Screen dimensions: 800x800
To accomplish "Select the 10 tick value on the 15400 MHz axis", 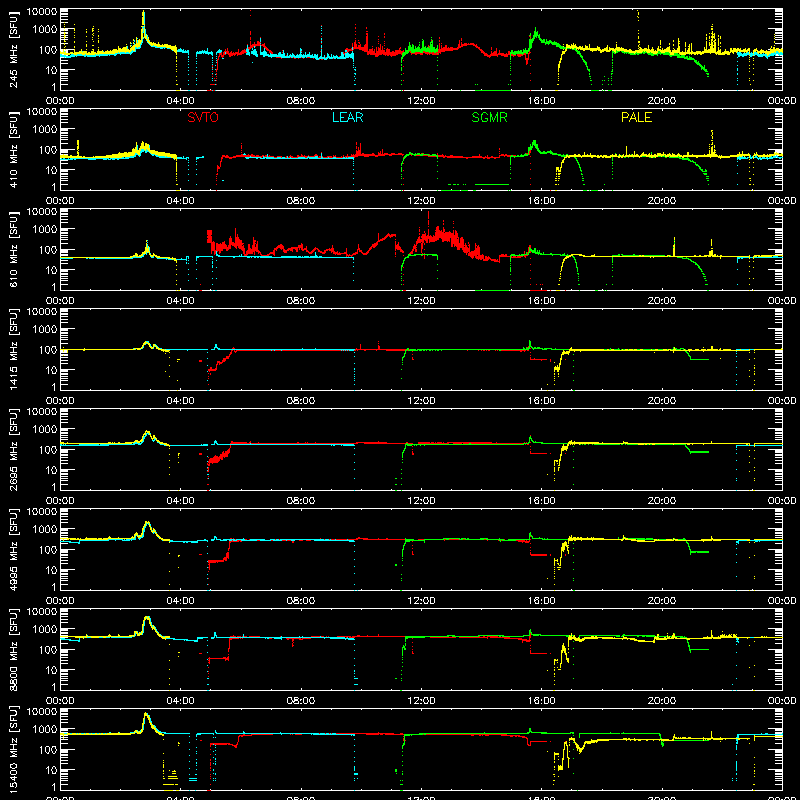I will coord(51,770).
